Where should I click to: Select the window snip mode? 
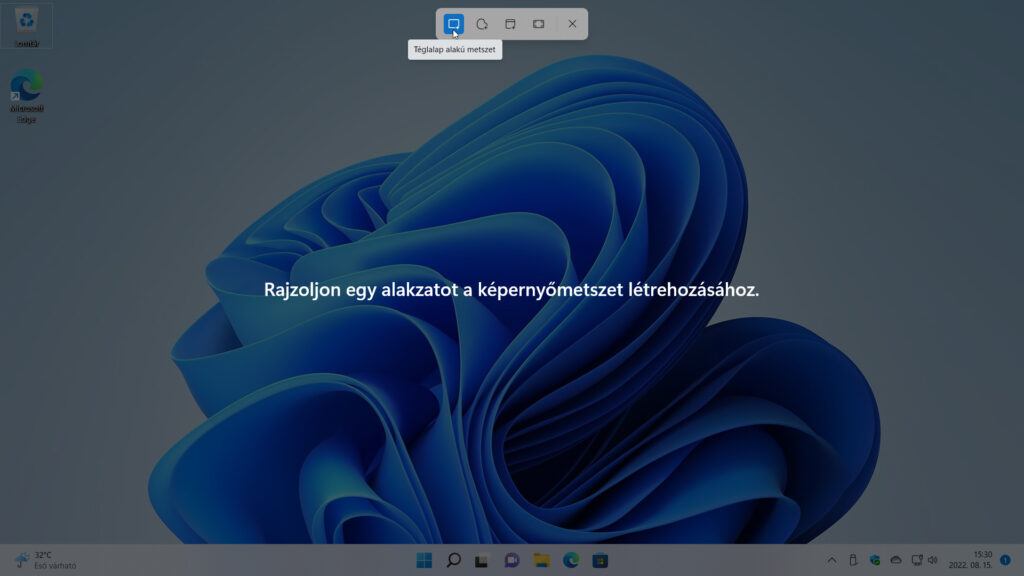[x=510, y=24]
